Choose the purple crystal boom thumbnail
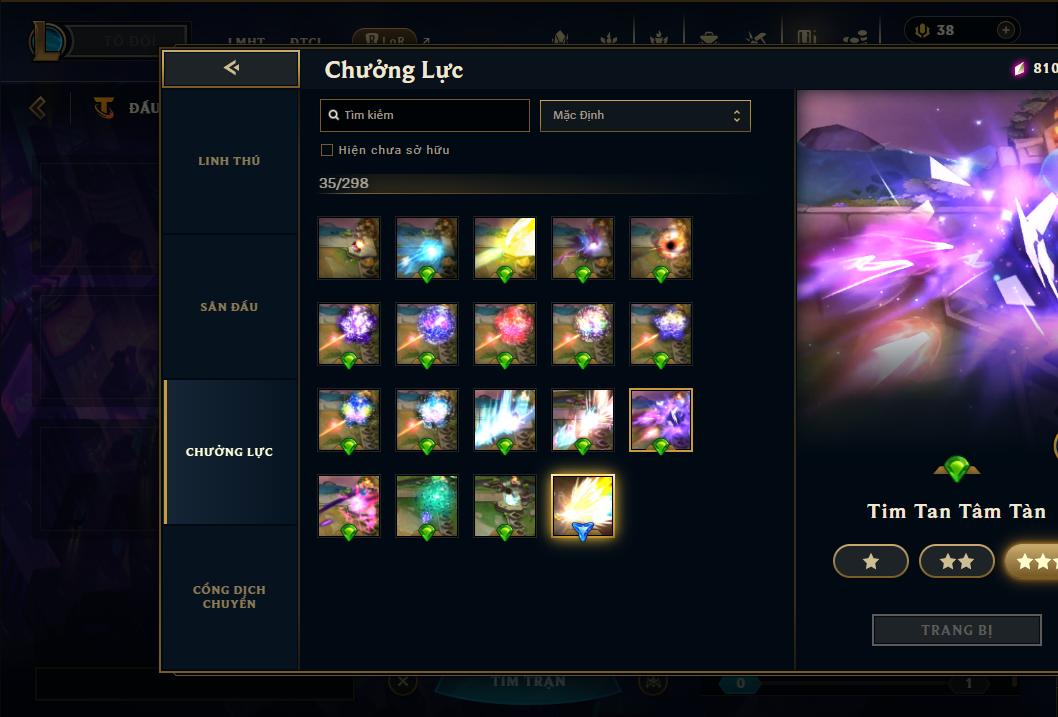 [661, 420]
